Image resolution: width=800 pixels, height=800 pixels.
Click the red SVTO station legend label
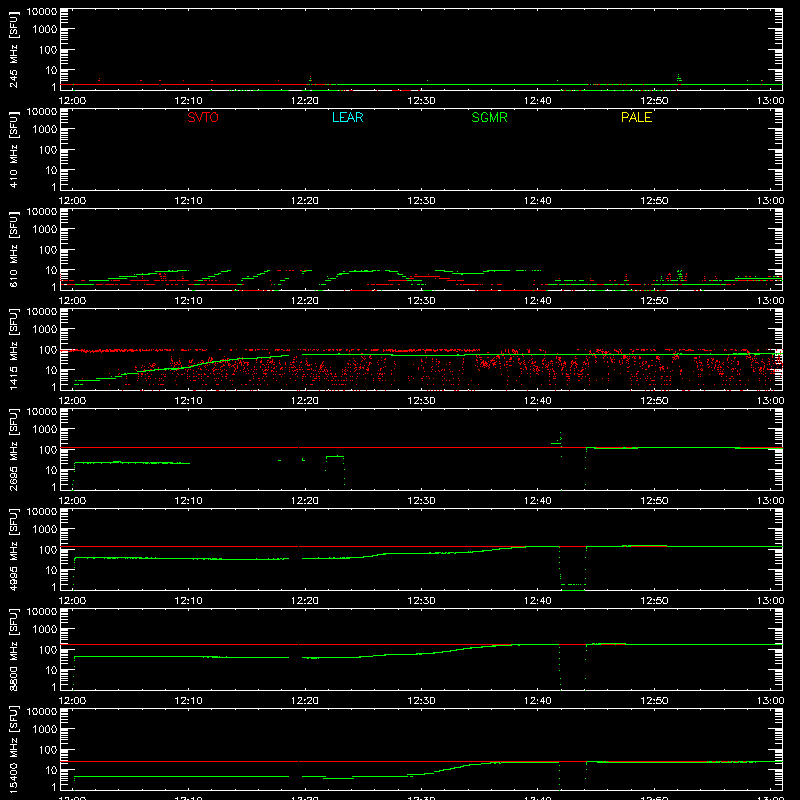pos(203,117)
